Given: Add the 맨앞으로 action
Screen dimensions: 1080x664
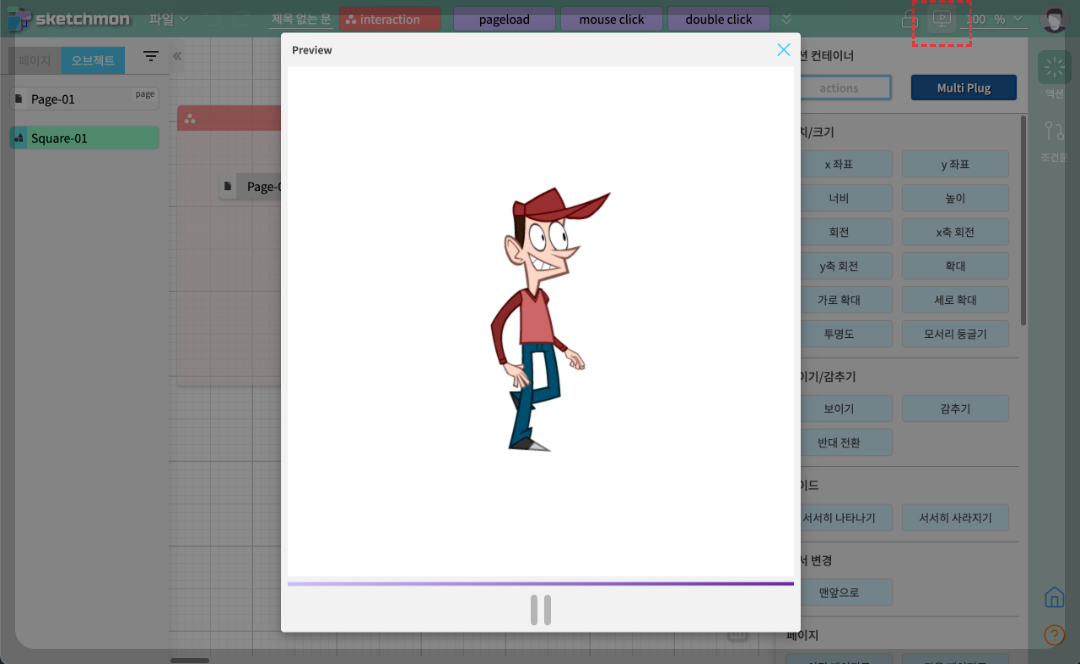Looking at the screenshot, I should tap(847, 592).
